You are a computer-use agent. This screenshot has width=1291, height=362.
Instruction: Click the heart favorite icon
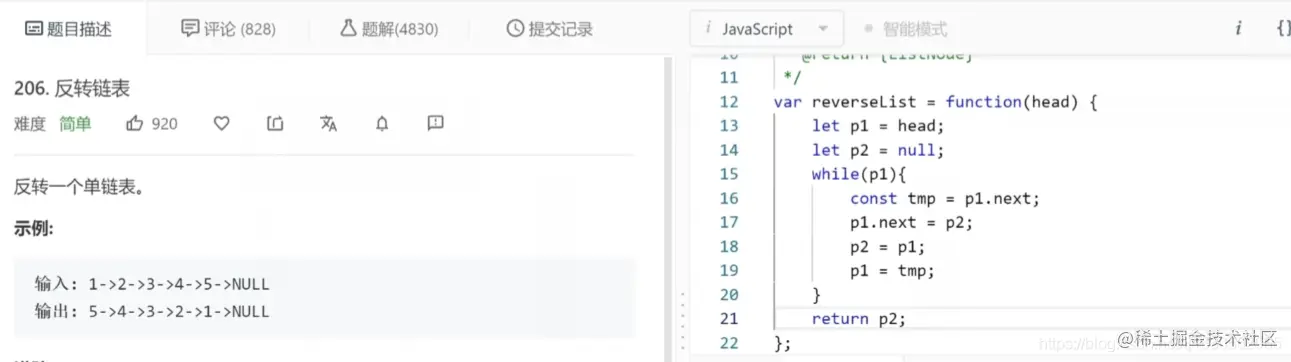222,124
